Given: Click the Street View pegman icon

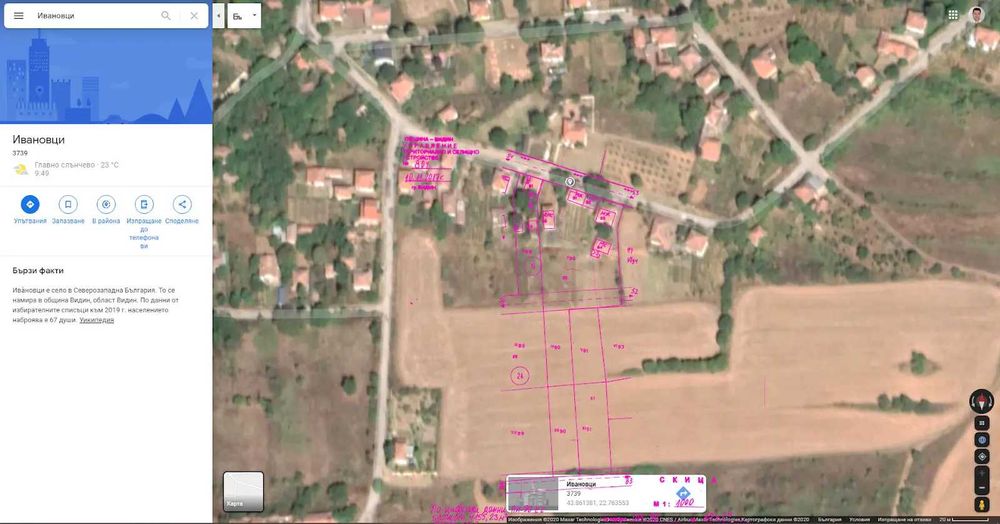Looking at the screenshot, I should tap(982, 505).
